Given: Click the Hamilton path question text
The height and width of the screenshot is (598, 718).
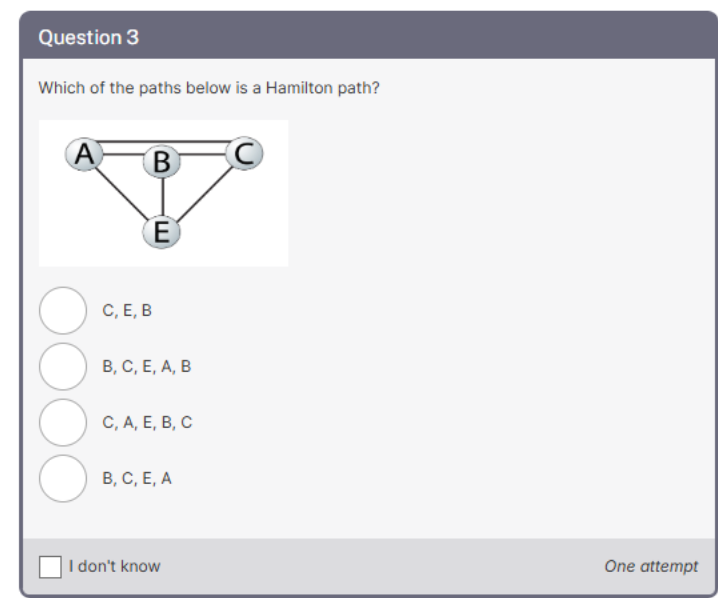Looking at the screenshot, I should point(209,88).
